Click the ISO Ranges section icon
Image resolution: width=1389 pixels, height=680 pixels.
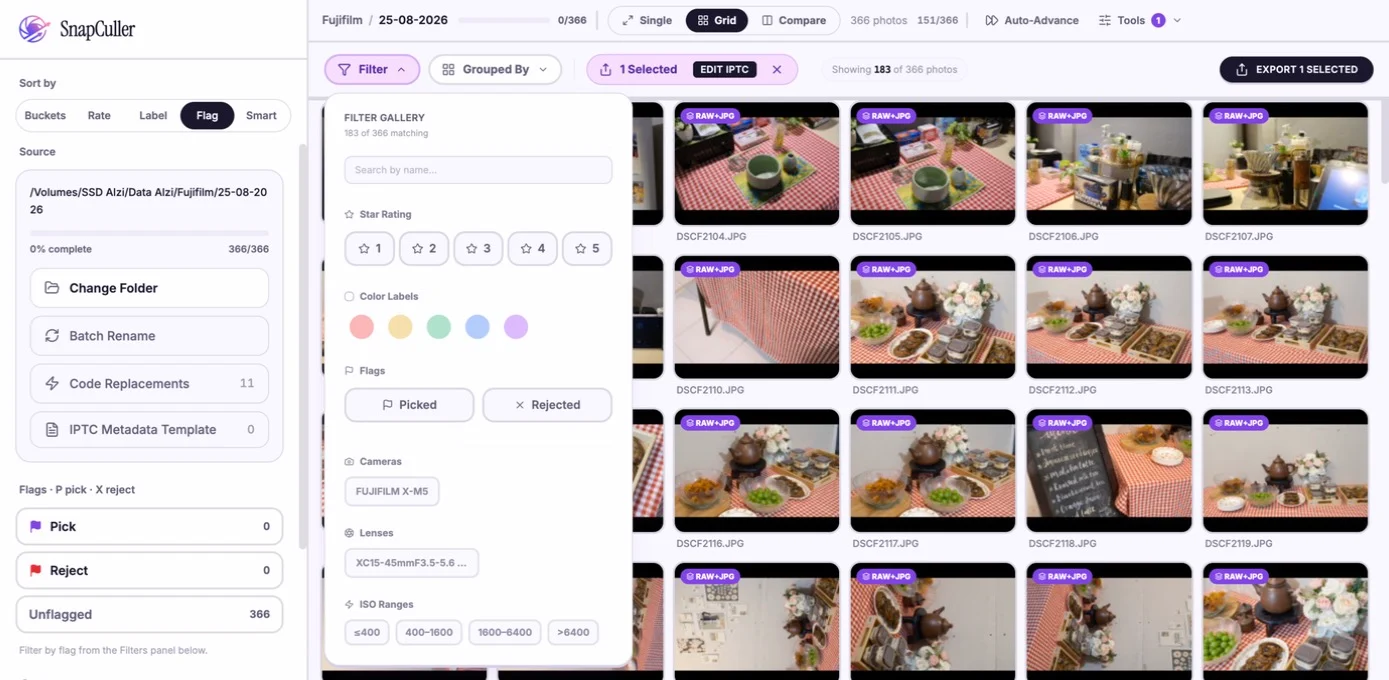tap(349, 604)
